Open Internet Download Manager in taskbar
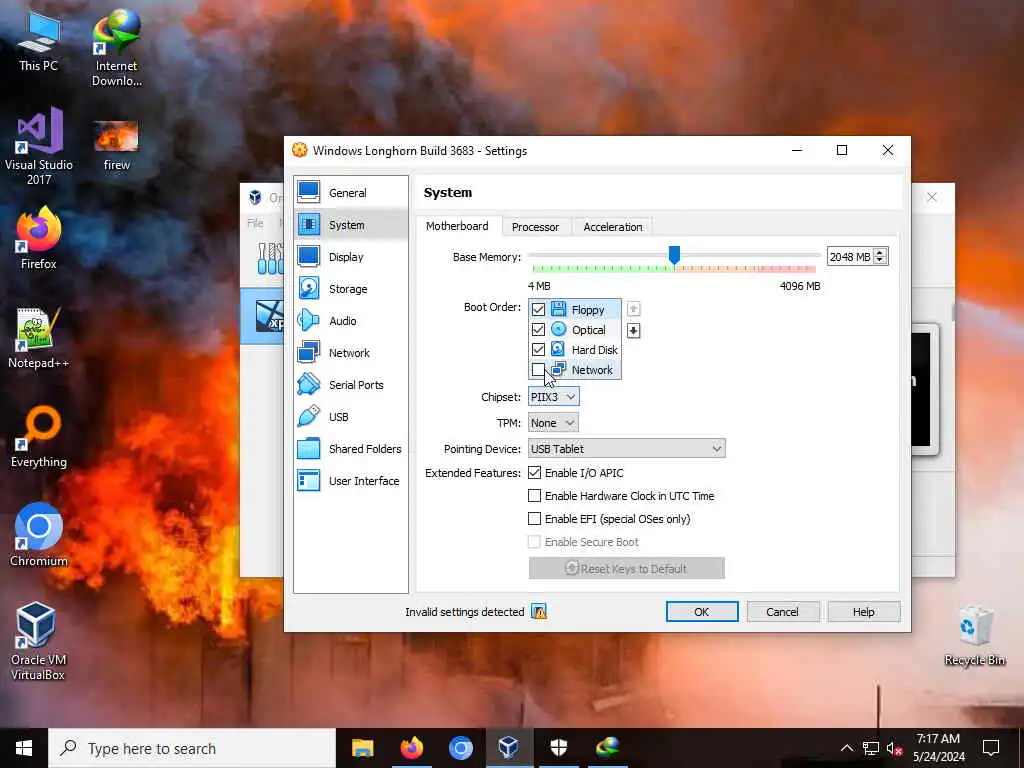 607,748
